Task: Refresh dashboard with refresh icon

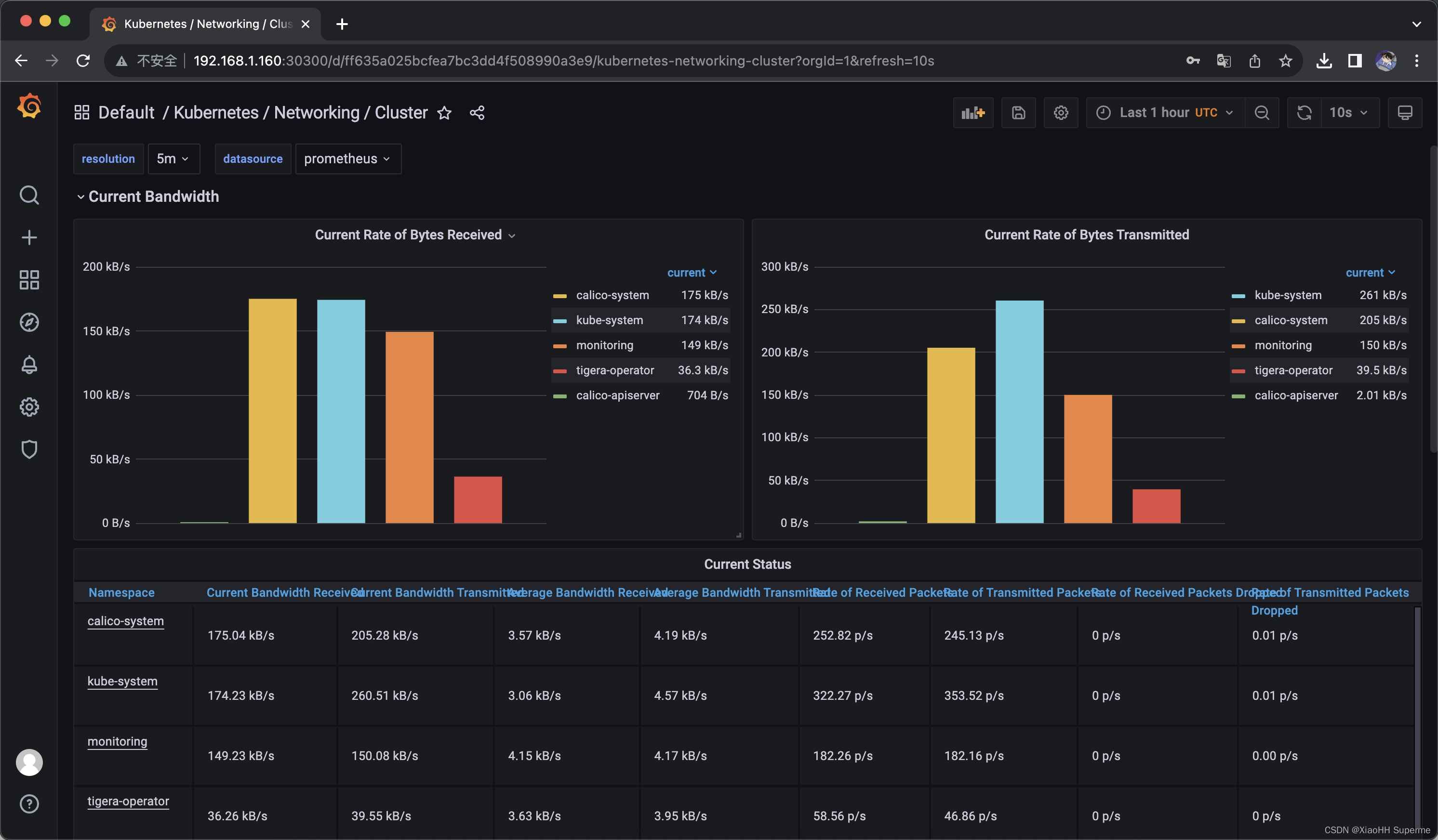Action: tap(1304, 112)
